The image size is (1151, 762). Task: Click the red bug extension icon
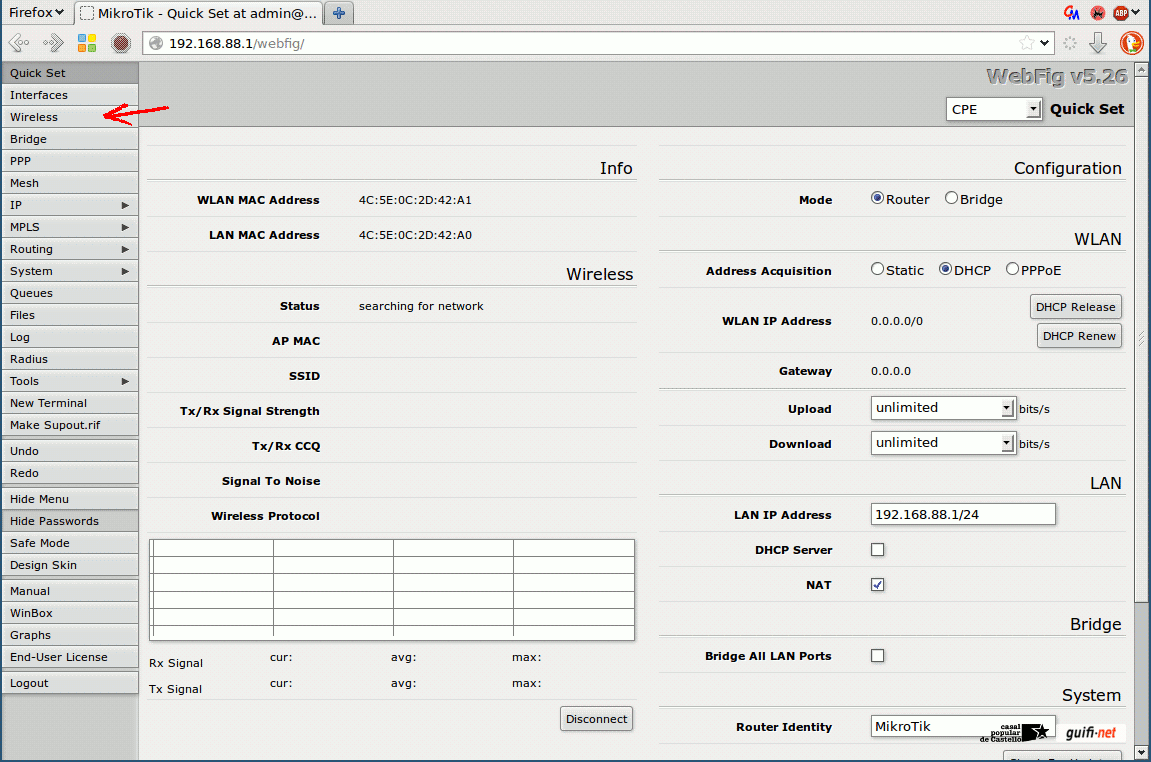point(1097,12)
